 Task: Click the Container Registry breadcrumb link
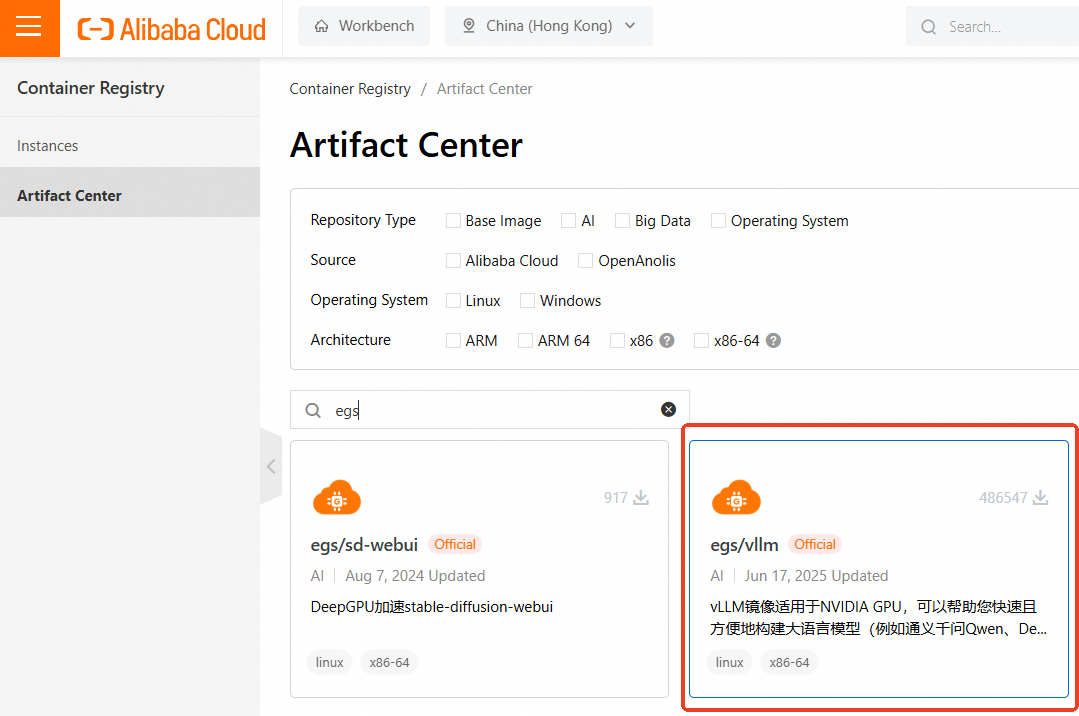point(350,89)
